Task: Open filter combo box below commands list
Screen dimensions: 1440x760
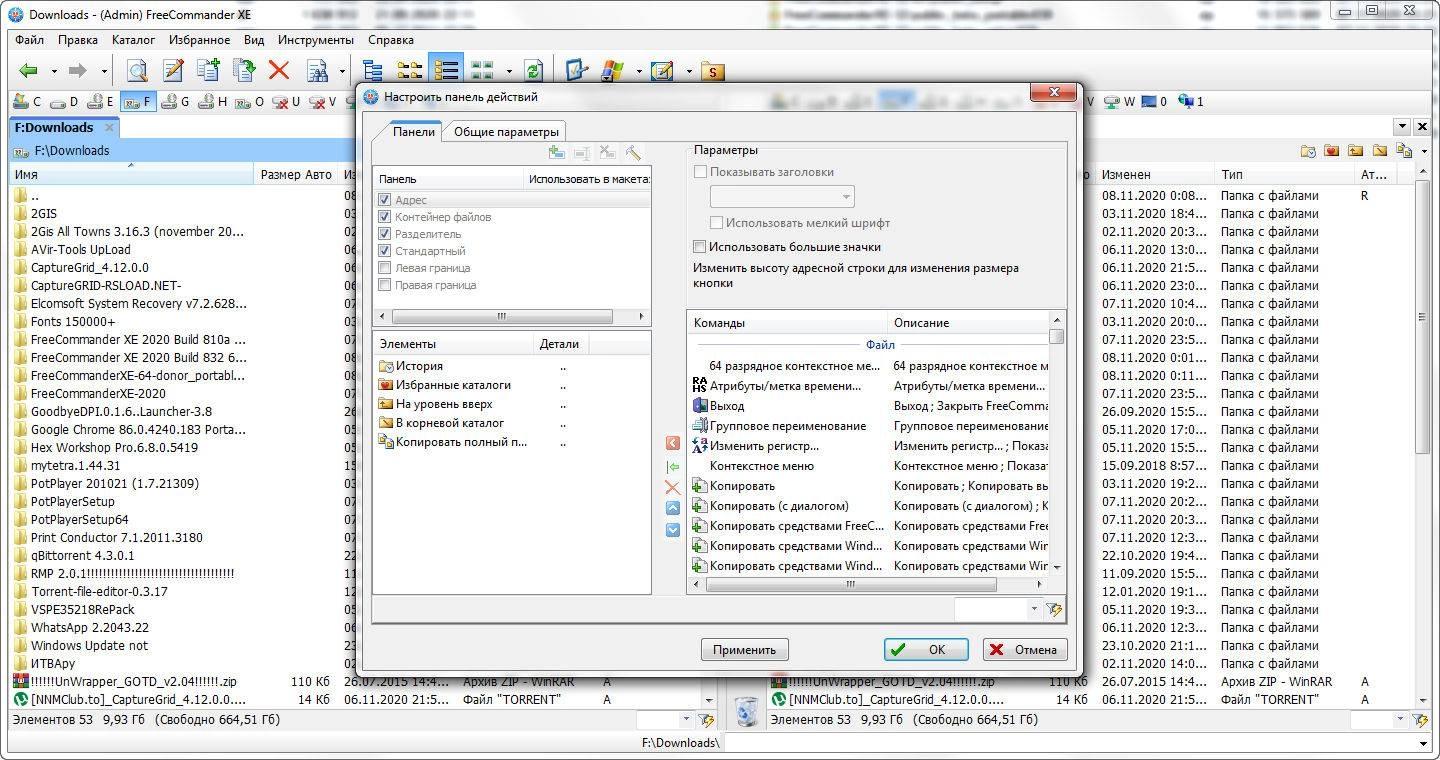Action: (998, 609)
